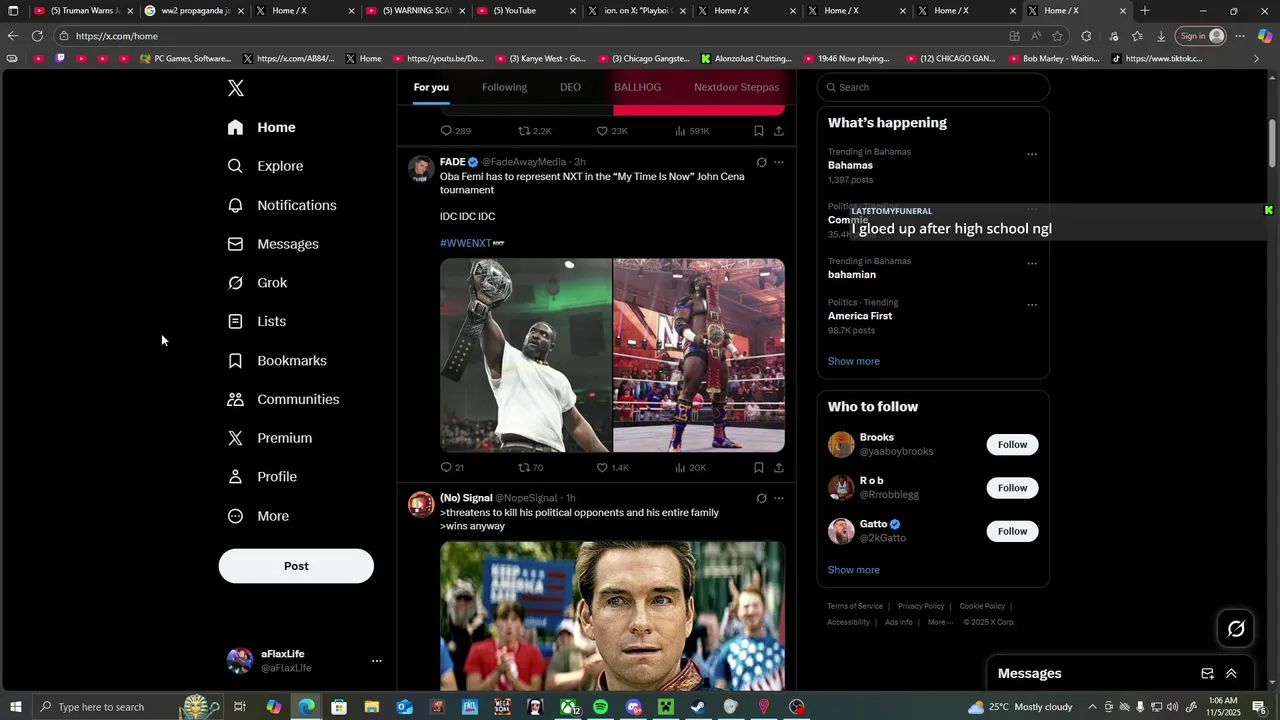
Task: Click the reply icon on FADE's post
Action: point(446,467)
